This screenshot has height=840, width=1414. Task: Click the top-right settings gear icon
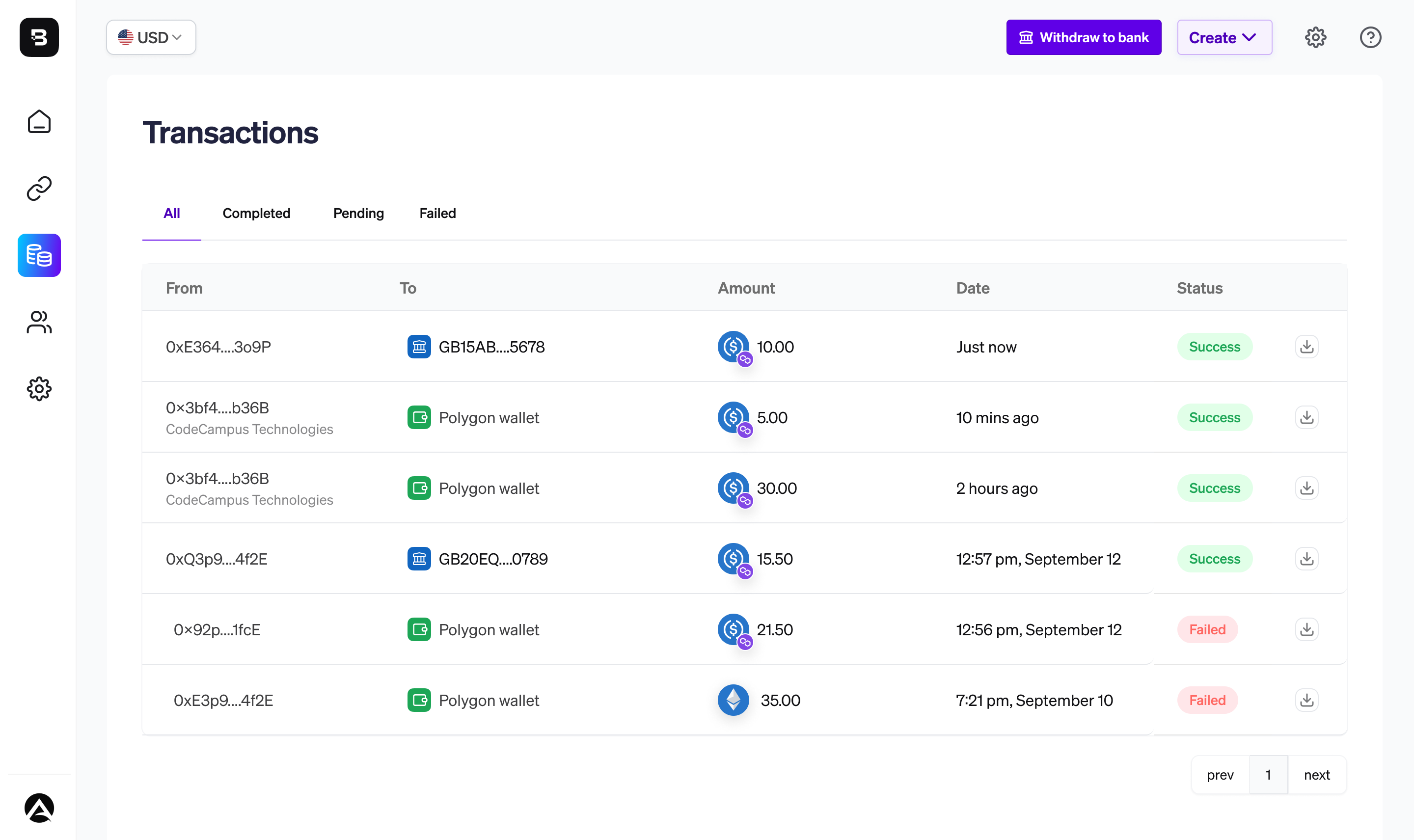[x=1315, y=37]
